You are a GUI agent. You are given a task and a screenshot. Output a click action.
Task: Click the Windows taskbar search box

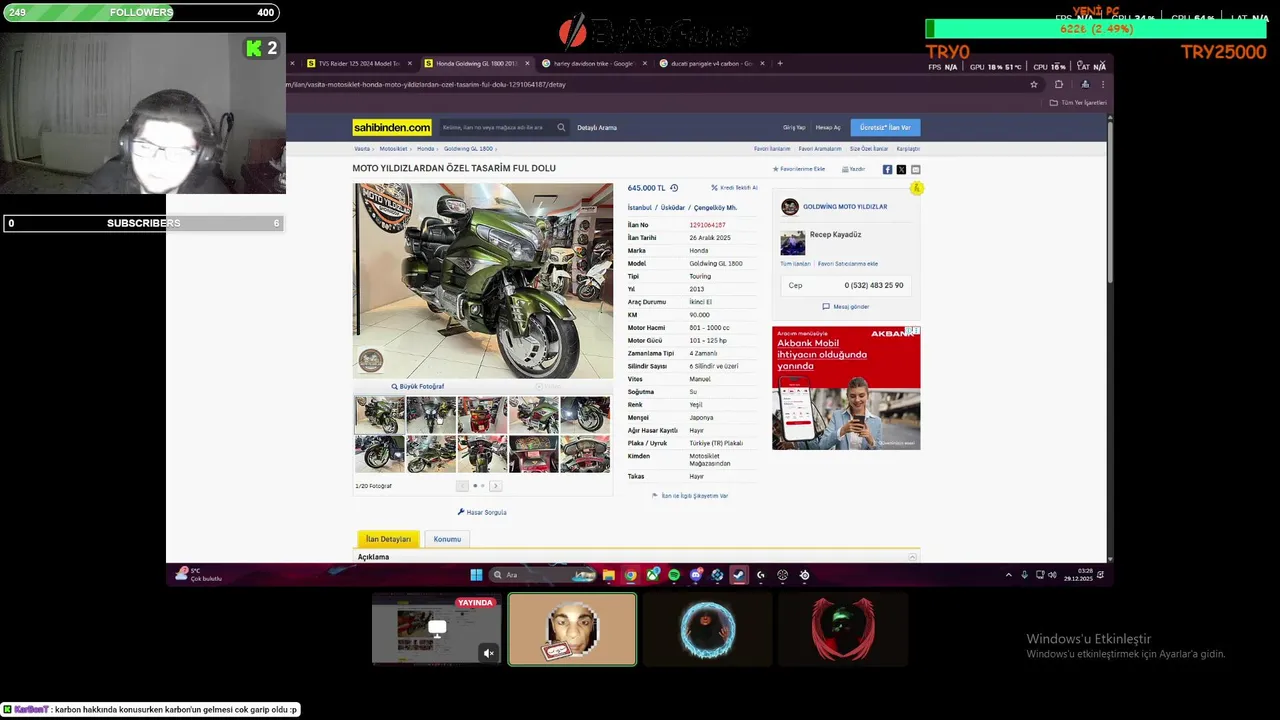544,575
